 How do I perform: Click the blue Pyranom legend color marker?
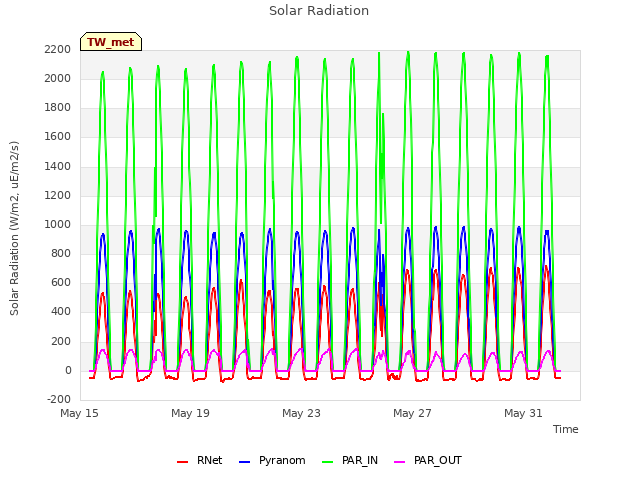[244, 462]
